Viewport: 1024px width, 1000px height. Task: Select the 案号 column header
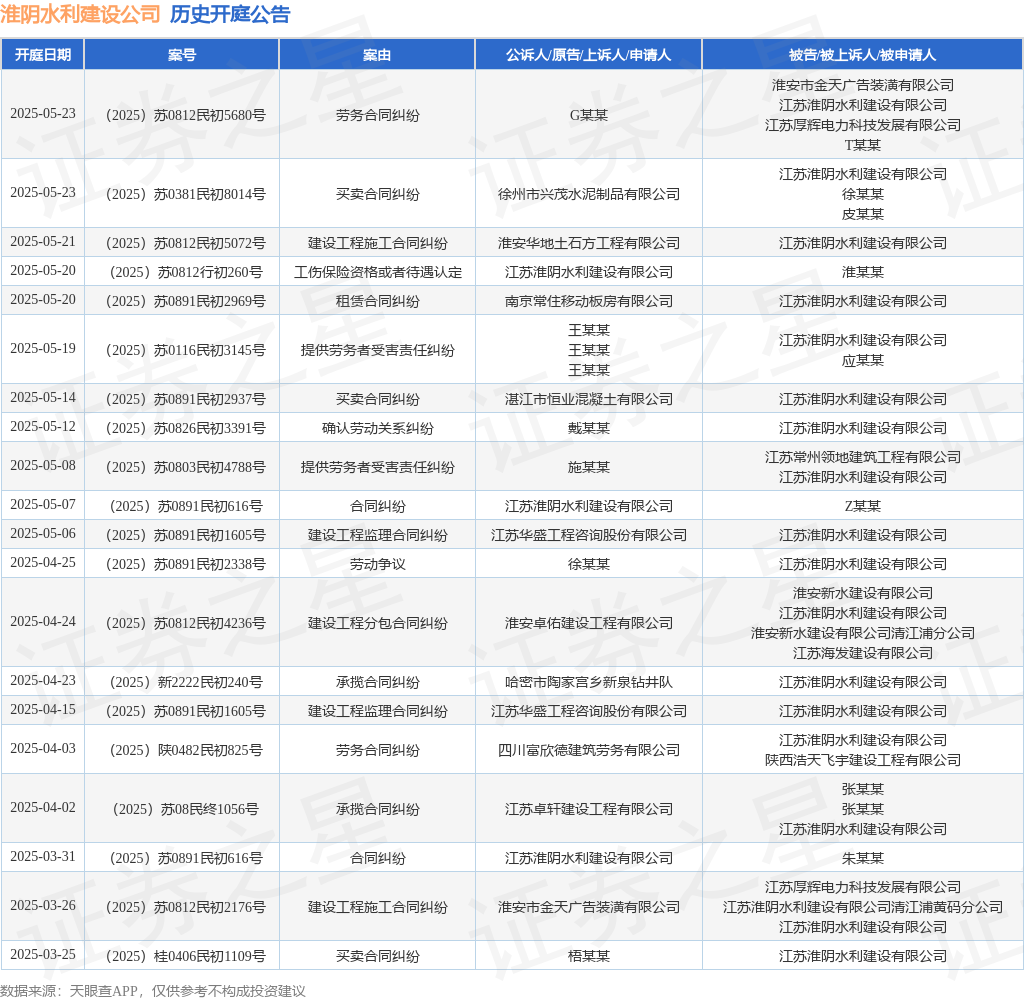click(x=182, y=55)
